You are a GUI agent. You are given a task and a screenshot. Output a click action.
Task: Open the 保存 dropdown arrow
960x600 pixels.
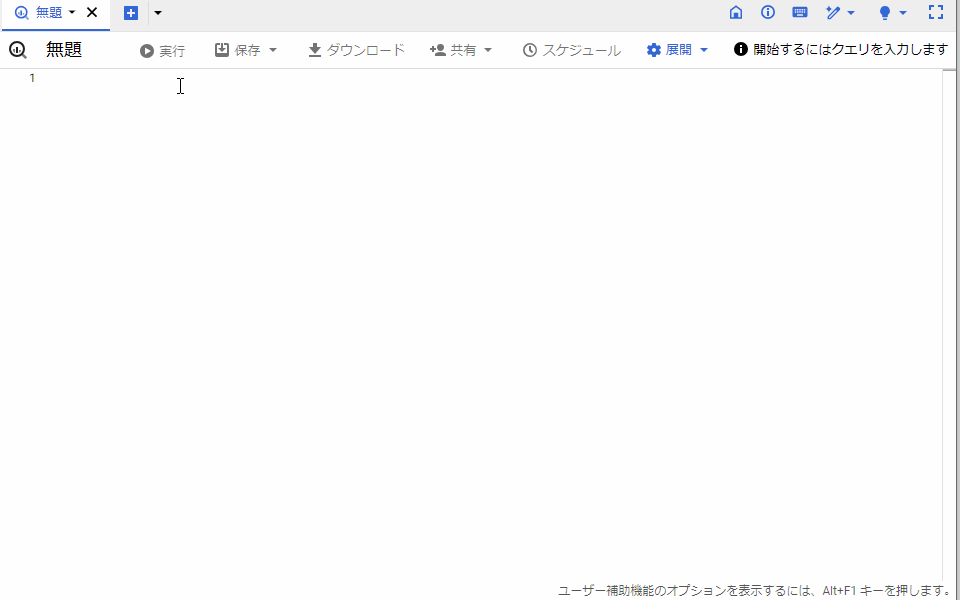(x=272, y=49)
